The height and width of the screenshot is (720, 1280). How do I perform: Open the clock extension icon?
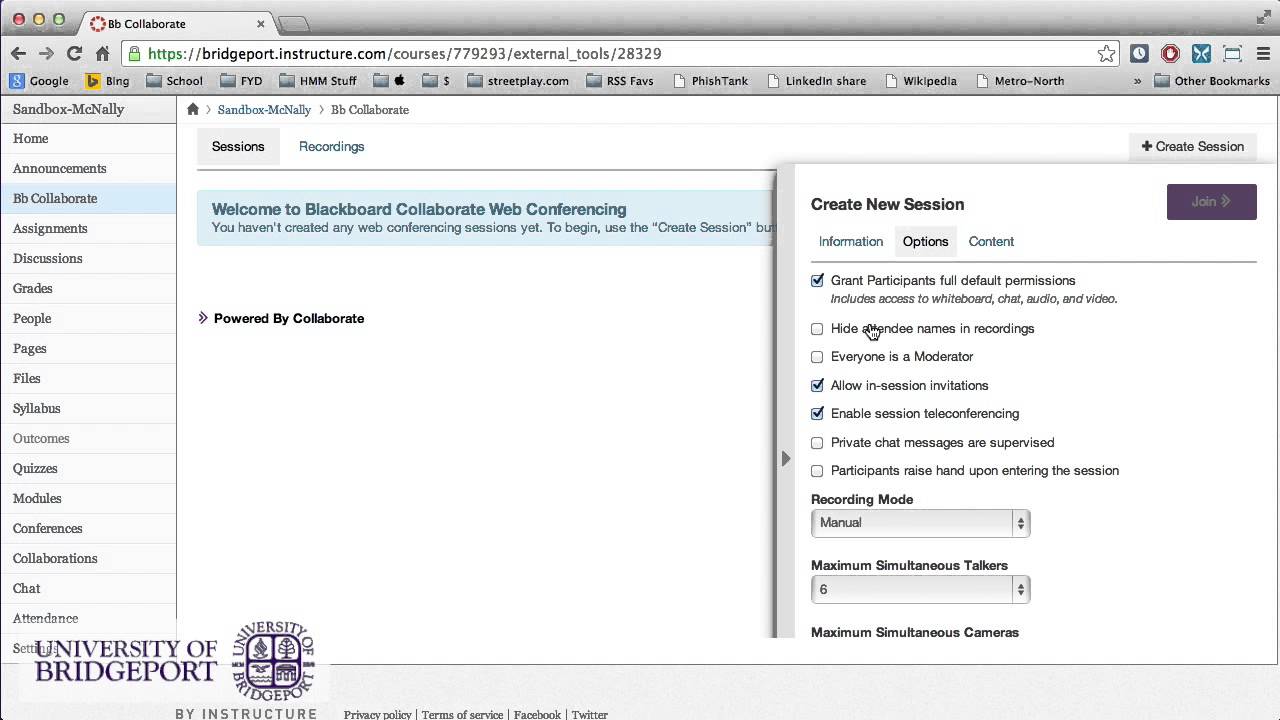pyautogui.click(x=1139, y=54)
